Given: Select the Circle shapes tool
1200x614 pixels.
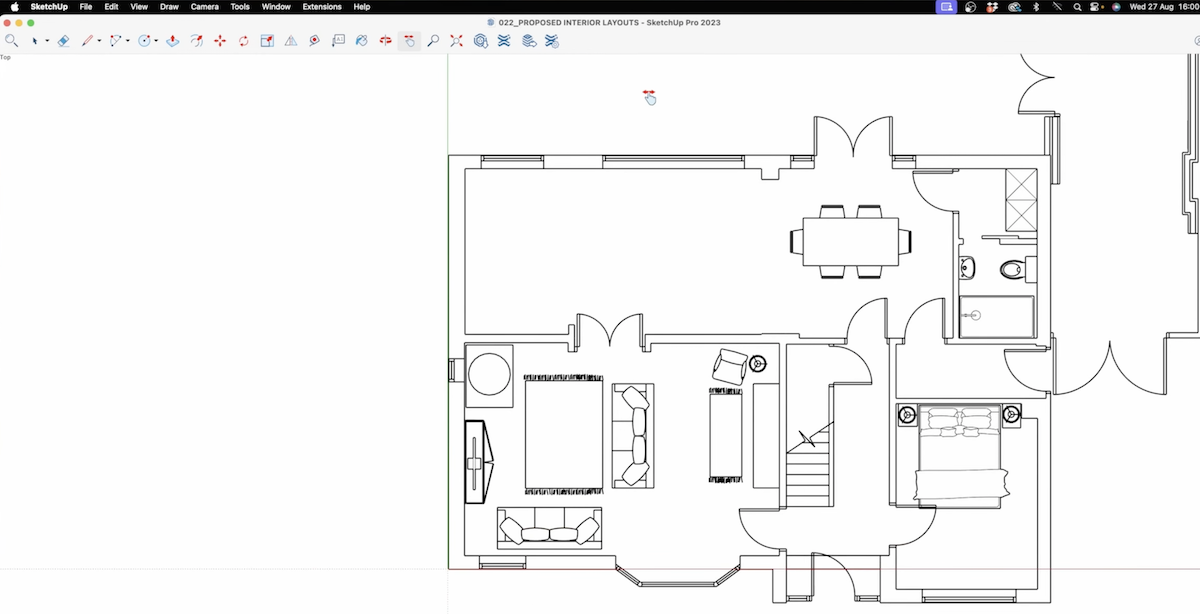Looking at the screenshot, I should click(144, 41).
